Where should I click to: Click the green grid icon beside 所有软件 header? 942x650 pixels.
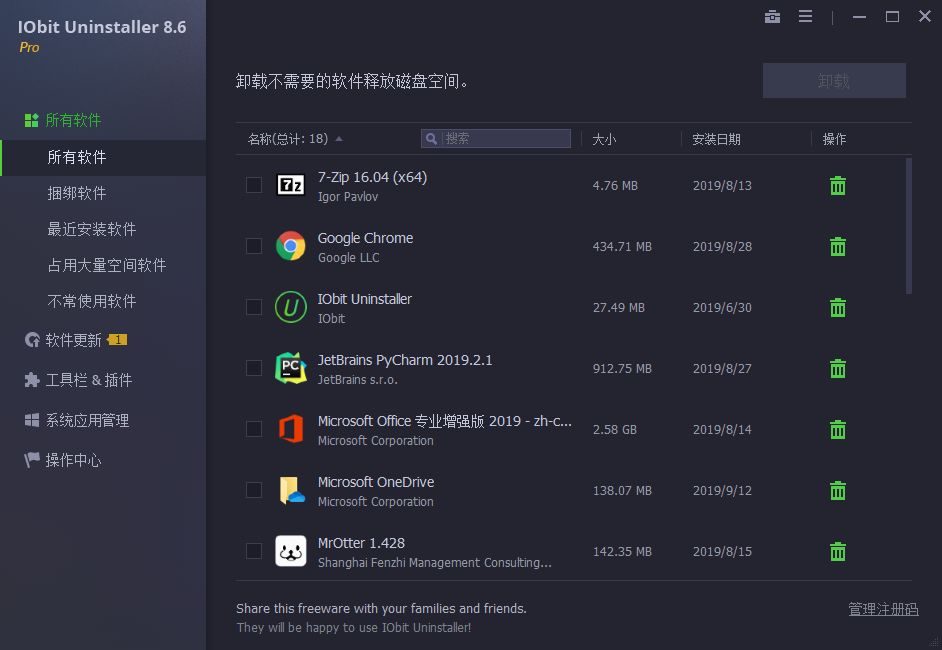click(31, 120)
